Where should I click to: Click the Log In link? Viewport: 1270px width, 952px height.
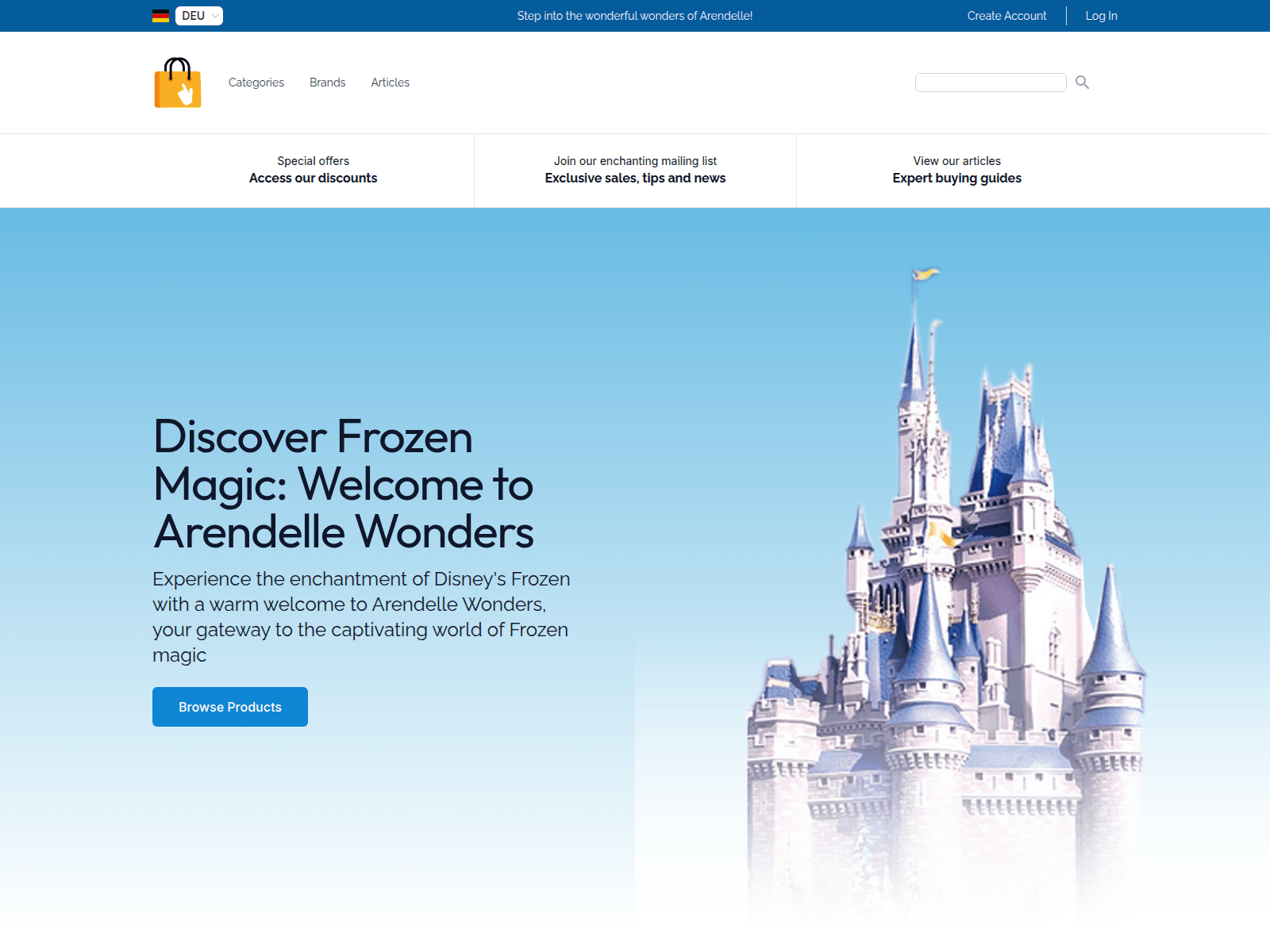point(1101,15)
